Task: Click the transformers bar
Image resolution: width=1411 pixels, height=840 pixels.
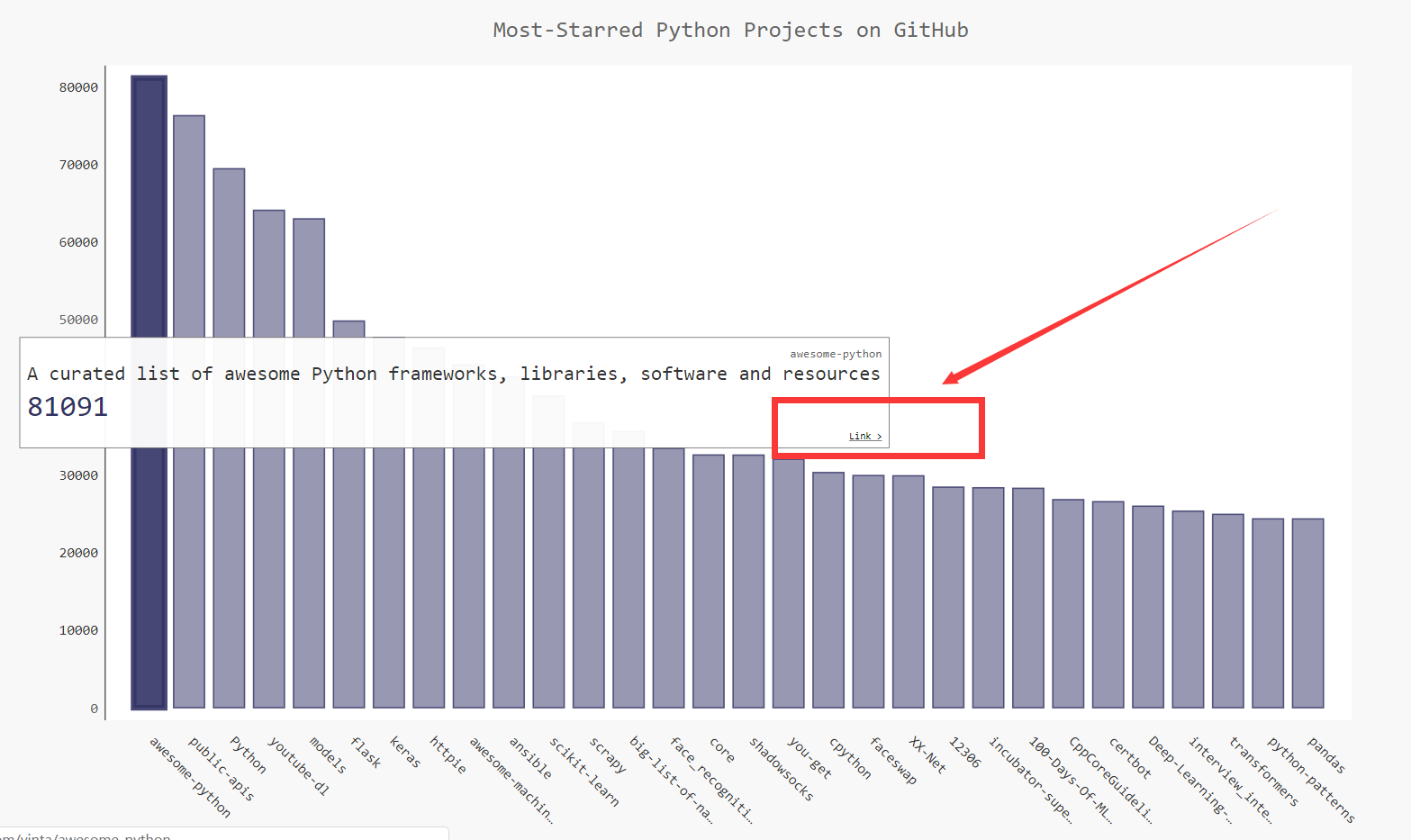Action: point(1227,610)
